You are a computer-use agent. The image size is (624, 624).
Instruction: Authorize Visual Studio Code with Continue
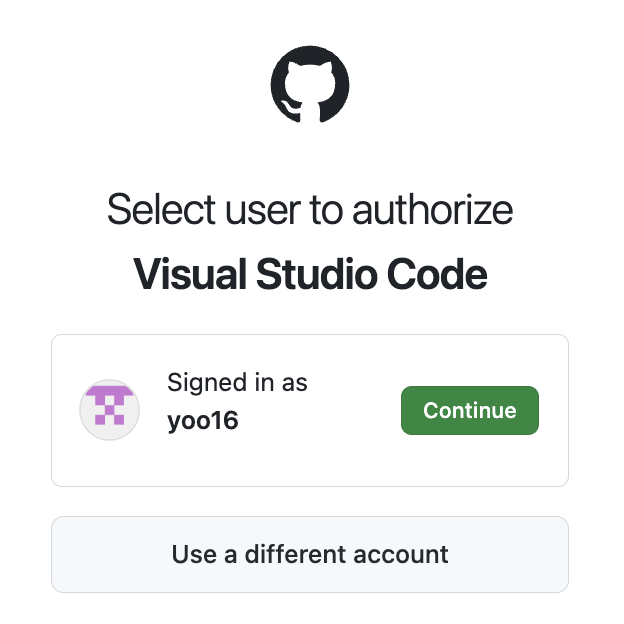[x=470, y=410]
